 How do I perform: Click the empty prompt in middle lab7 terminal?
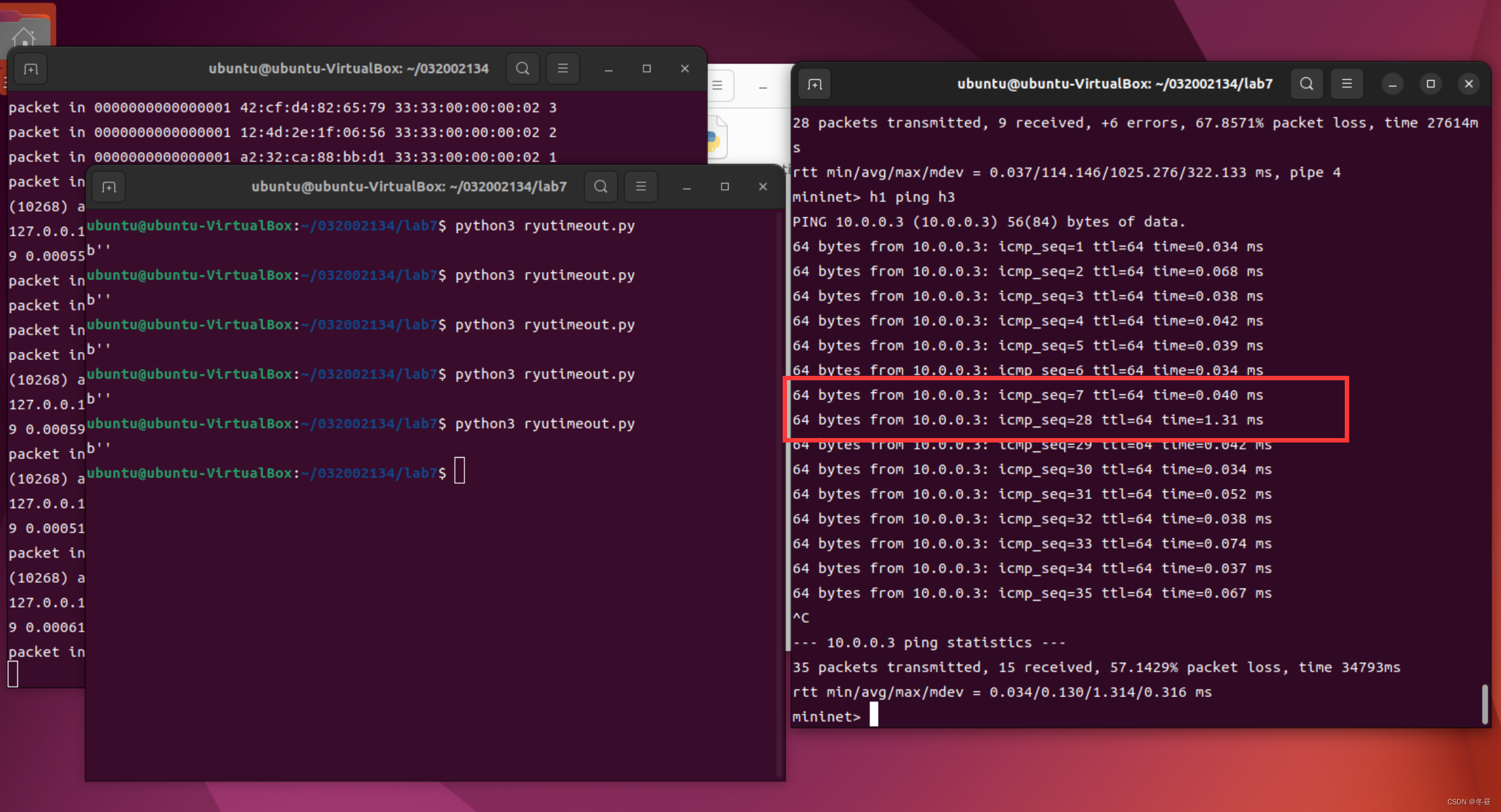pos(267,474)
